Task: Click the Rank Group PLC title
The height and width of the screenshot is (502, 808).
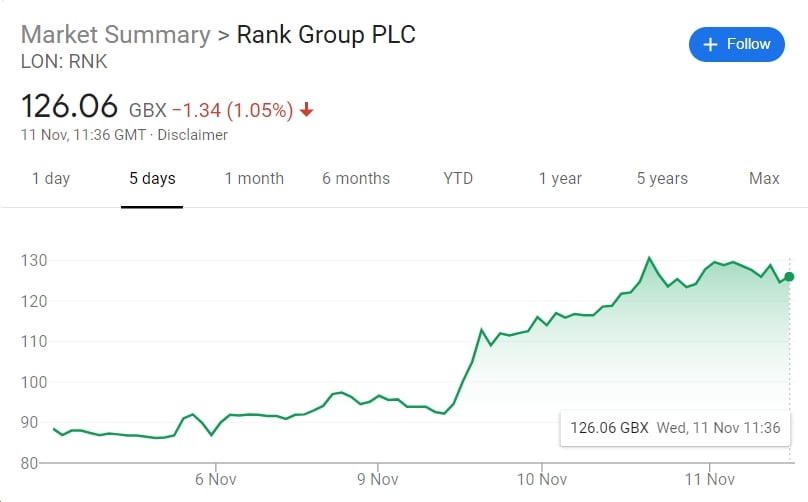Action: coord(326,34)
